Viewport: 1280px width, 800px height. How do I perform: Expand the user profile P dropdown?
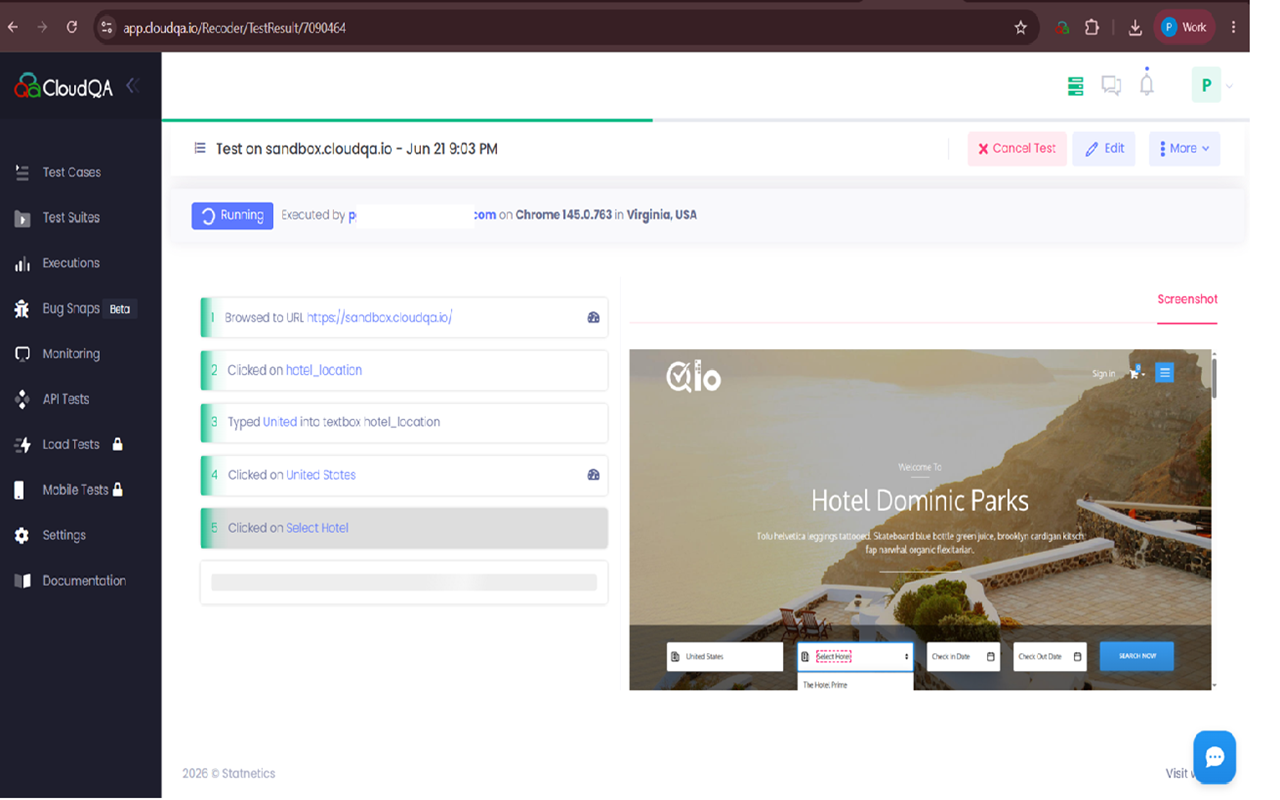click(x=1213, y=86)
